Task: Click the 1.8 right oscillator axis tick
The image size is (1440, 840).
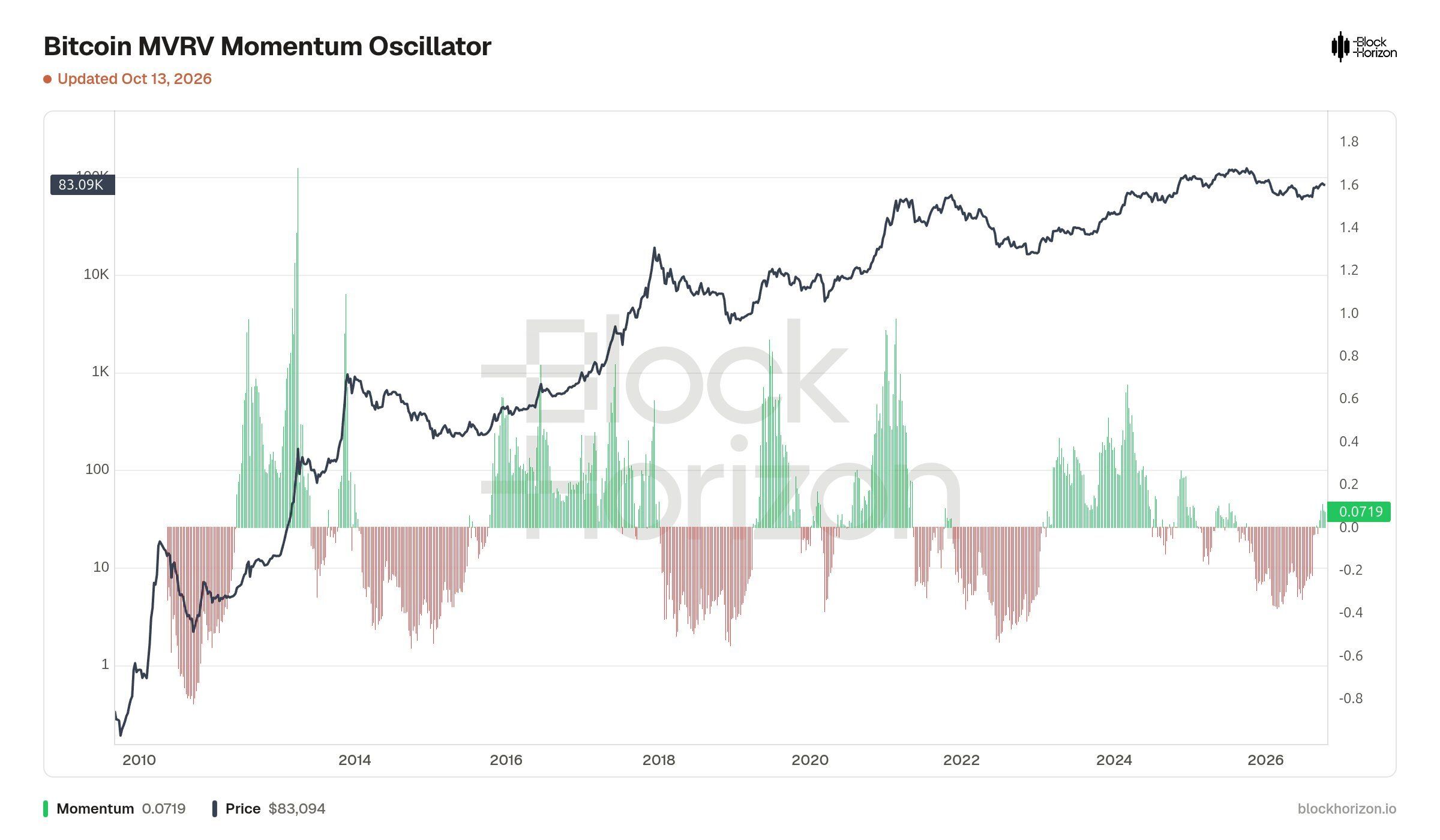Action: tap(1349, 142)
